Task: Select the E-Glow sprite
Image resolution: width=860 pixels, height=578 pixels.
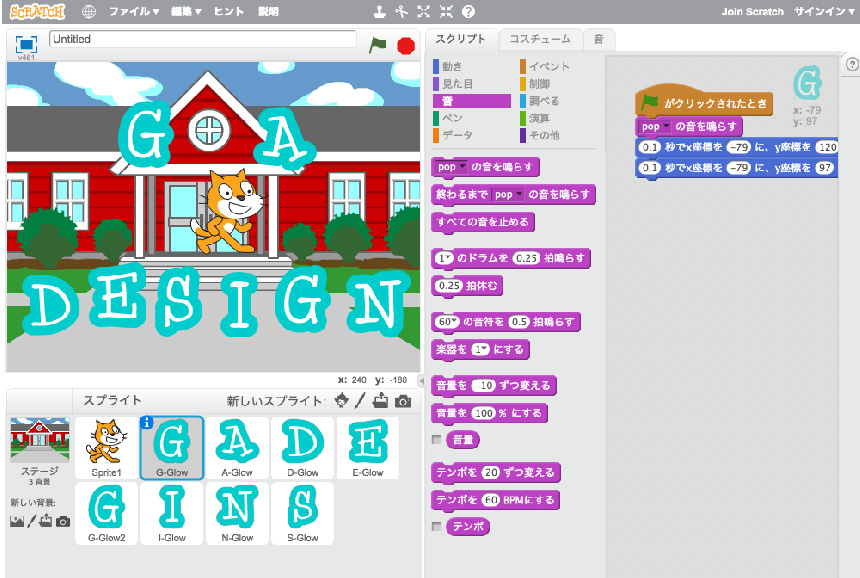Action: [367, 447]
